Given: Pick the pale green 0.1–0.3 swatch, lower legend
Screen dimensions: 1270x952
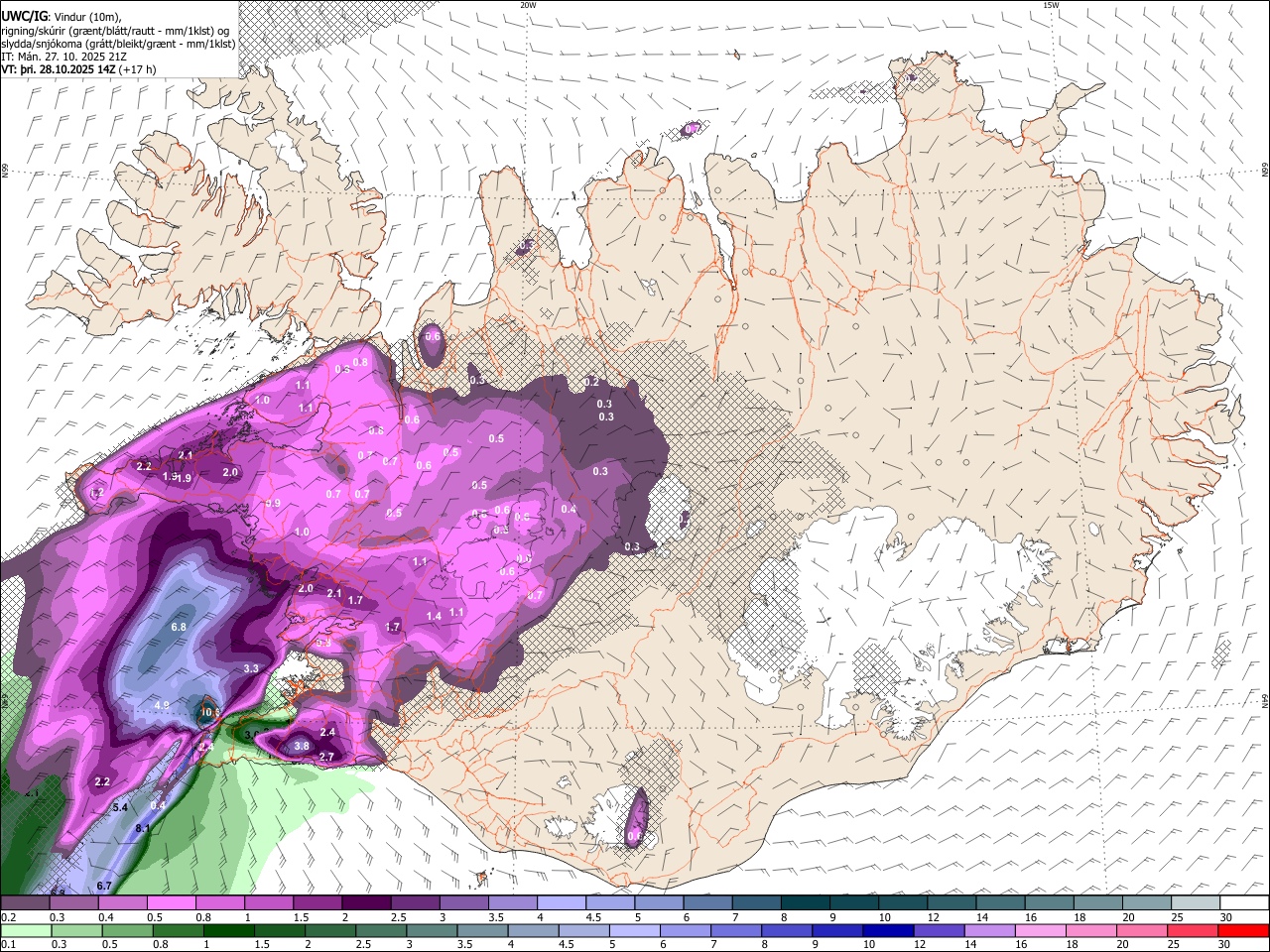Looking at the screenshot, I should pos(26,930).
